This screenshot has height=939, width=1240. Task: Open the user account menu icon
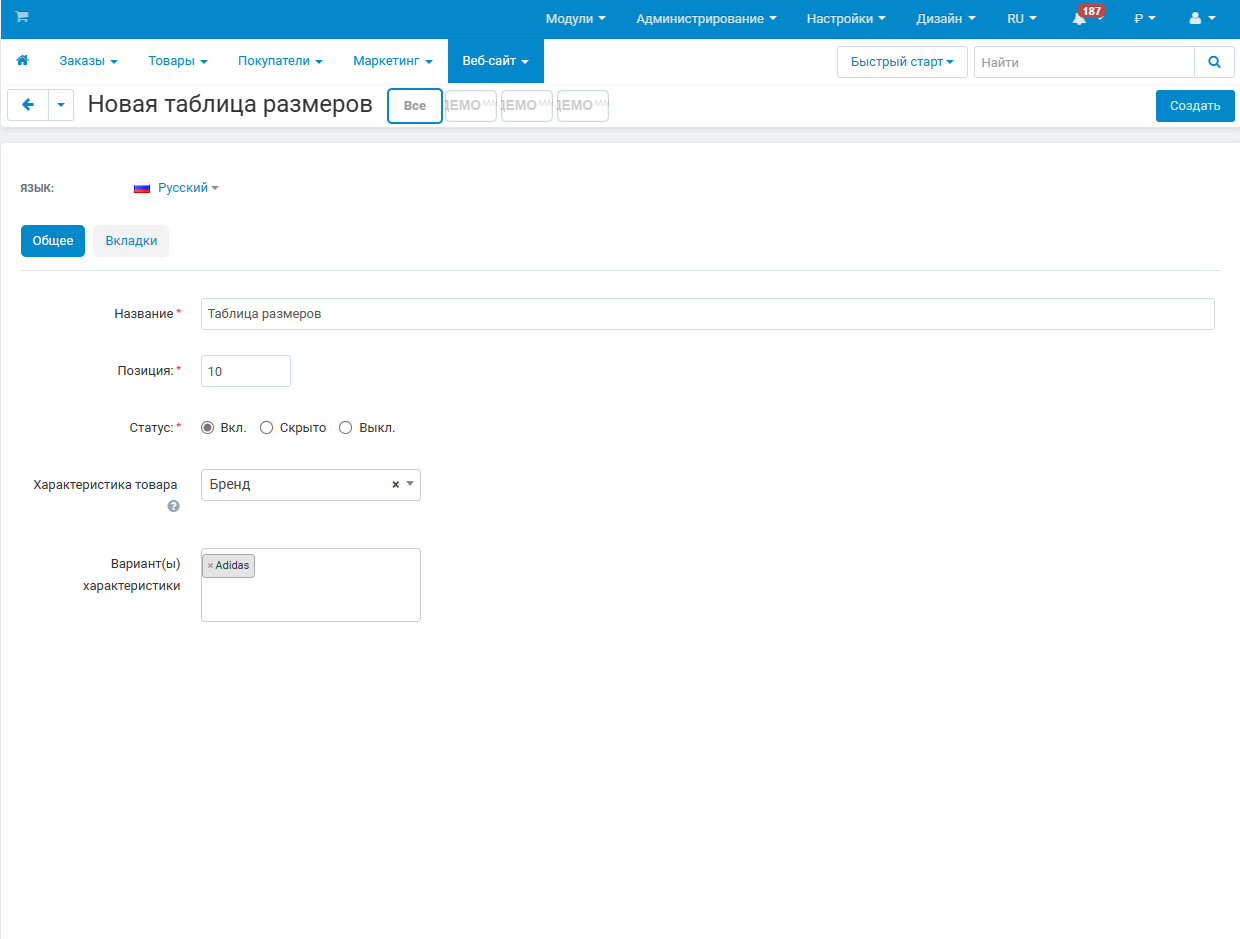click(x=1202, y=18)
